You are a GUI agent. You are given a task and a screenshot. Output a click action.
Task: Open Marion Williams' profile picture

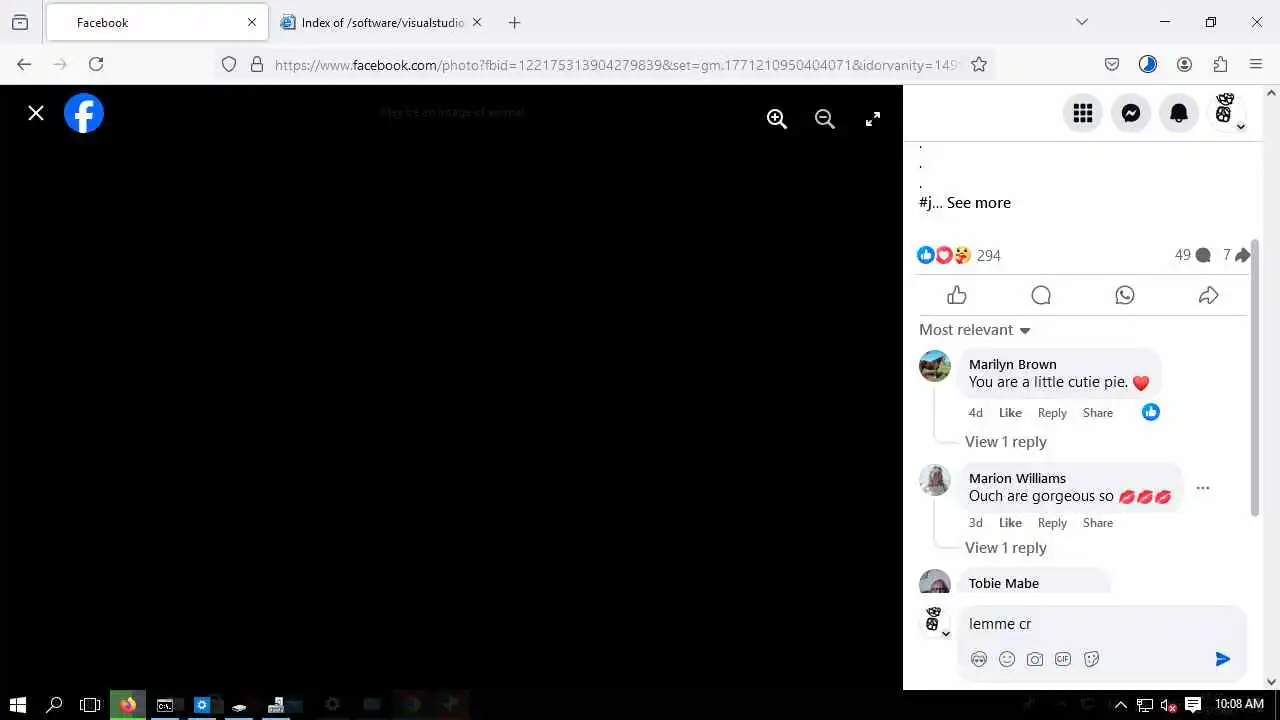point(935,480)
